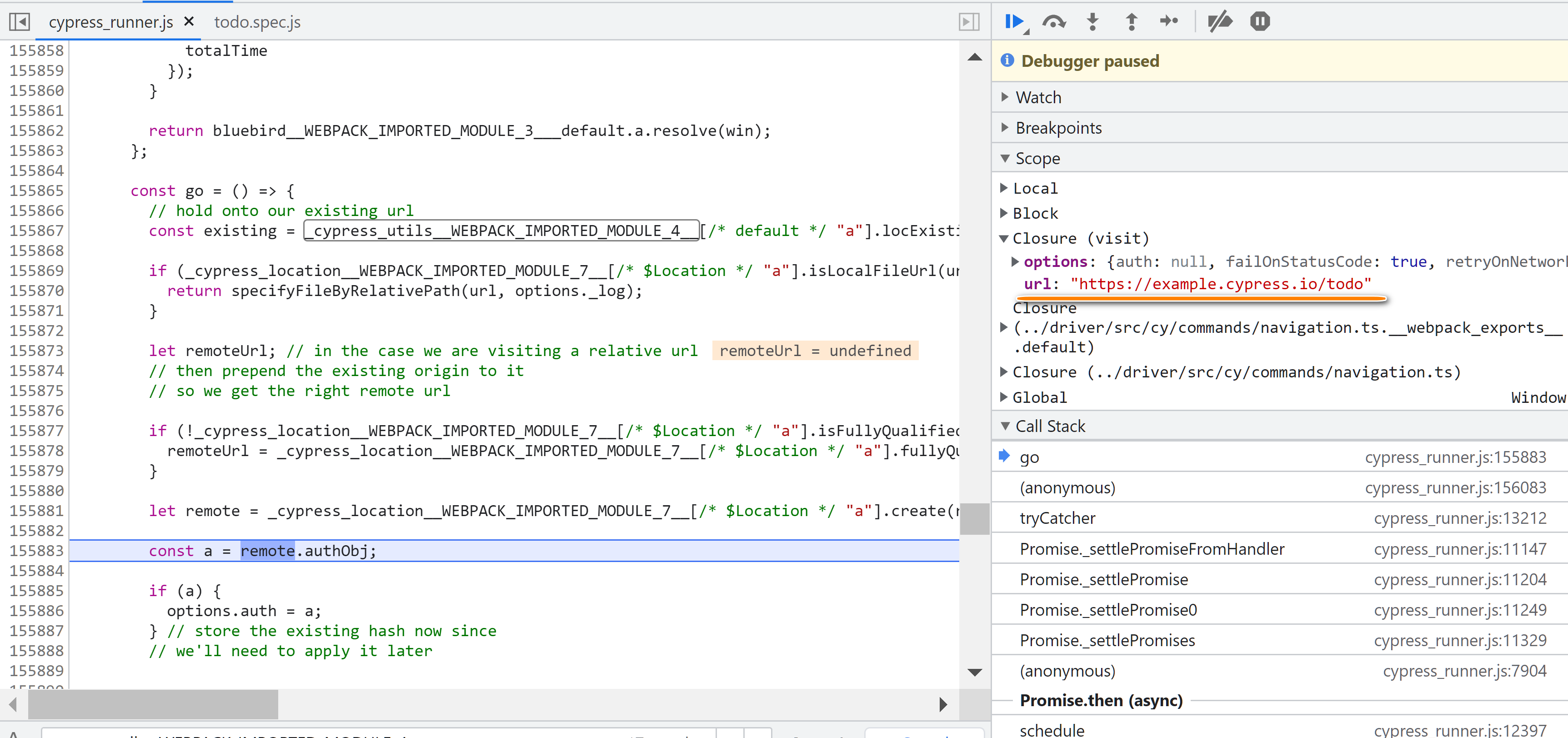
Task: Click the vertical scrollbar down arrow
Action: point(975,672)
